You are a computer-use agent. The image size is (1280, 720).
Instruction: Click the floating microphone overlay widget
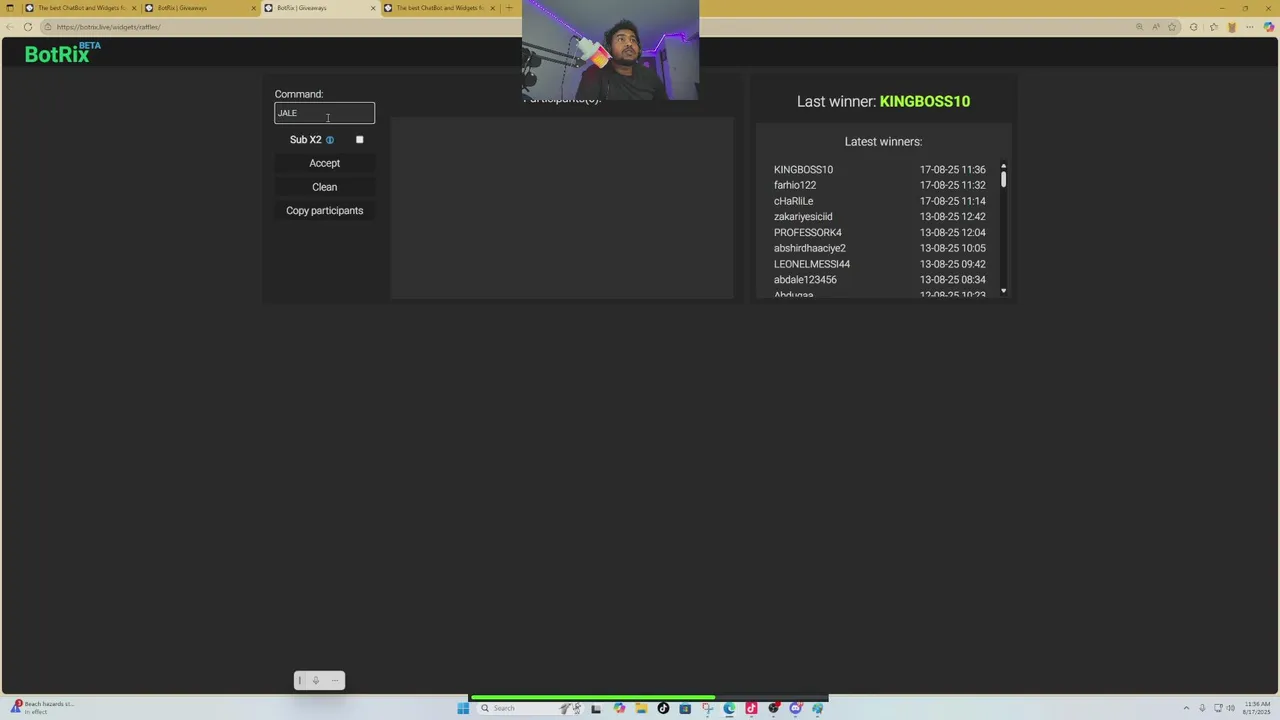[319, 681]
